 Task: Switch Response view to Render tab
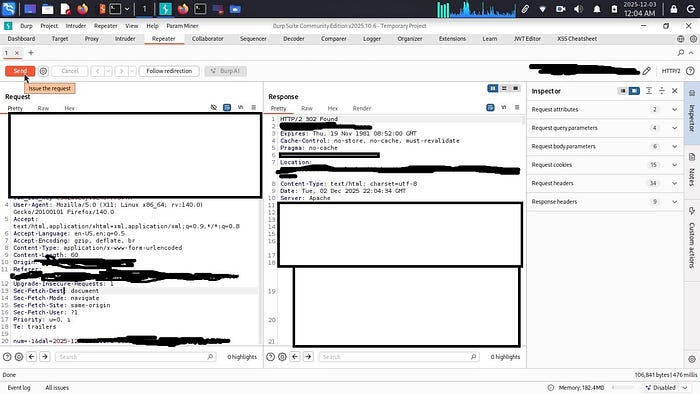point(362,108)
